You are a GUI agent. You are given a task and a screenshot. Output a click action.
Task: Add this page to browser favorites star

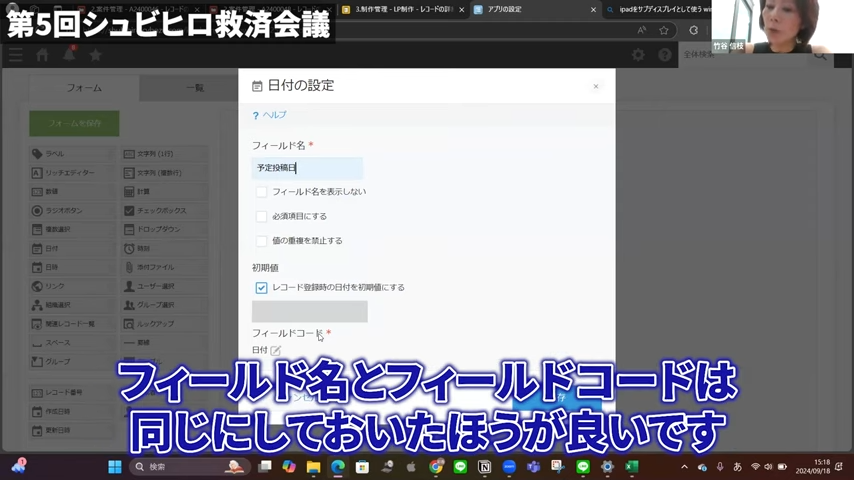pyautogui.click(x=664, y=31)
